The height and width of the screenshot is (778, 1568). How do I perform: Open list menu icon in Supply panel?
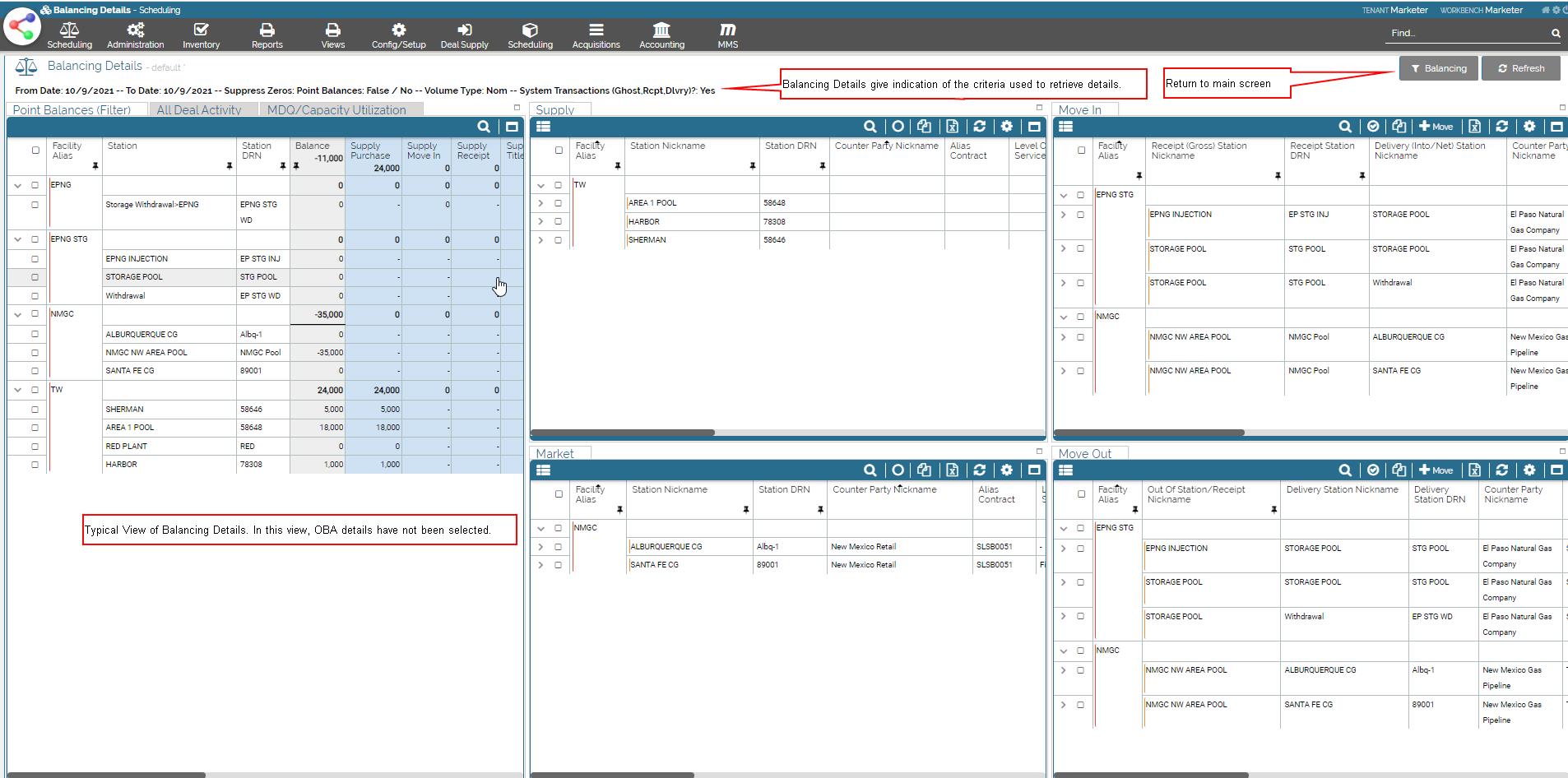543,127
